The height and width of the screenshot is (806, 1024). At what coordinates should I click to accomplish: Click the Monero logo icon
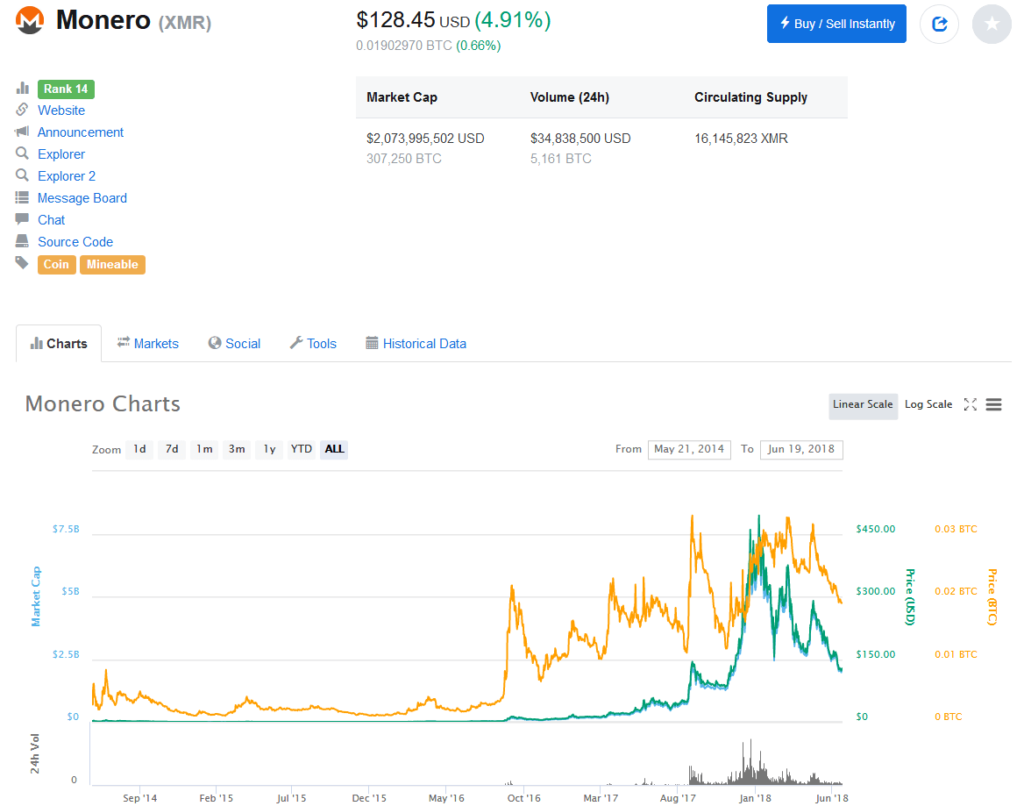[x=29, y=20]
